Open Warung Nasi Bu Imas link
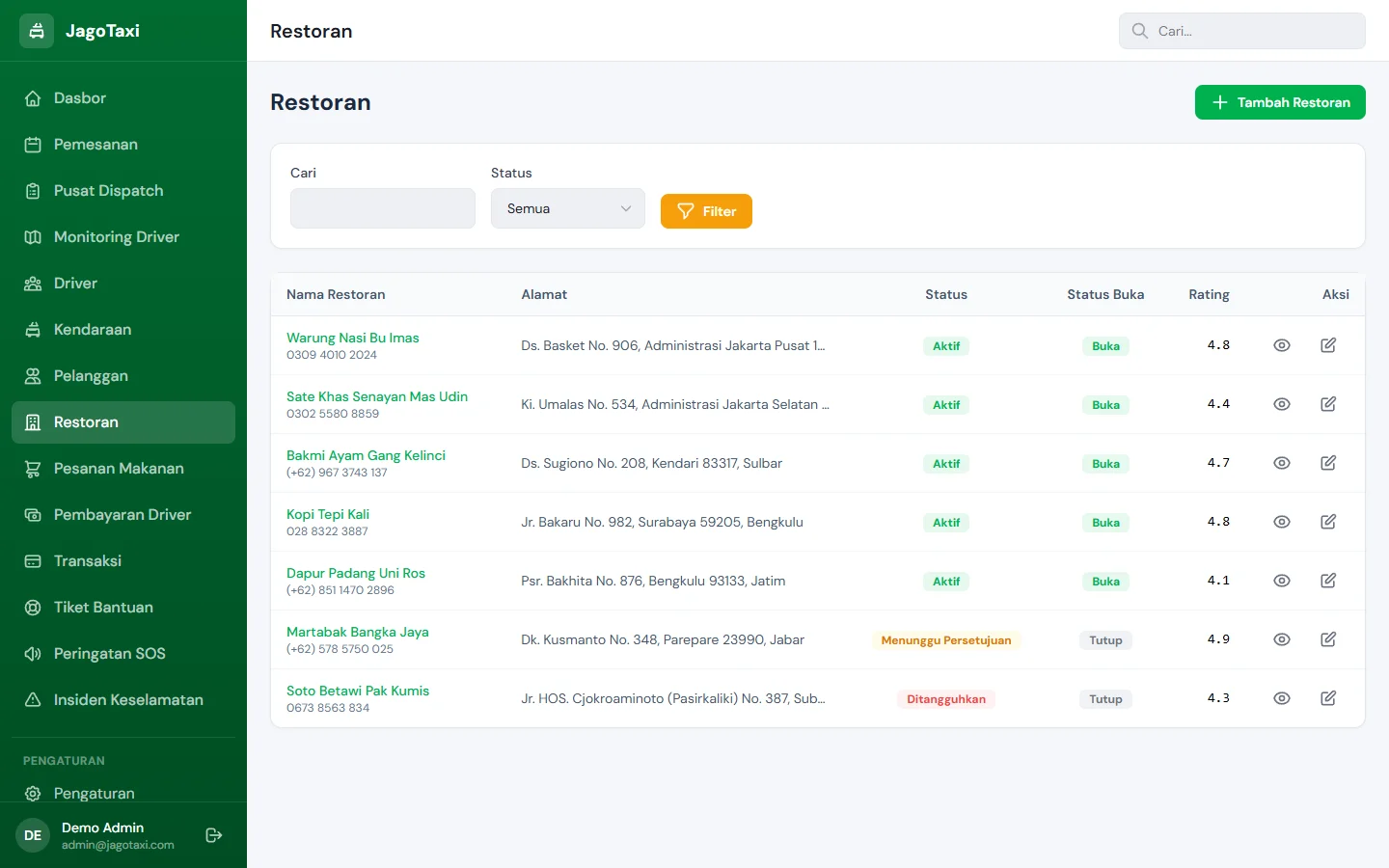 pyautogui.click(x=353, y=338)
